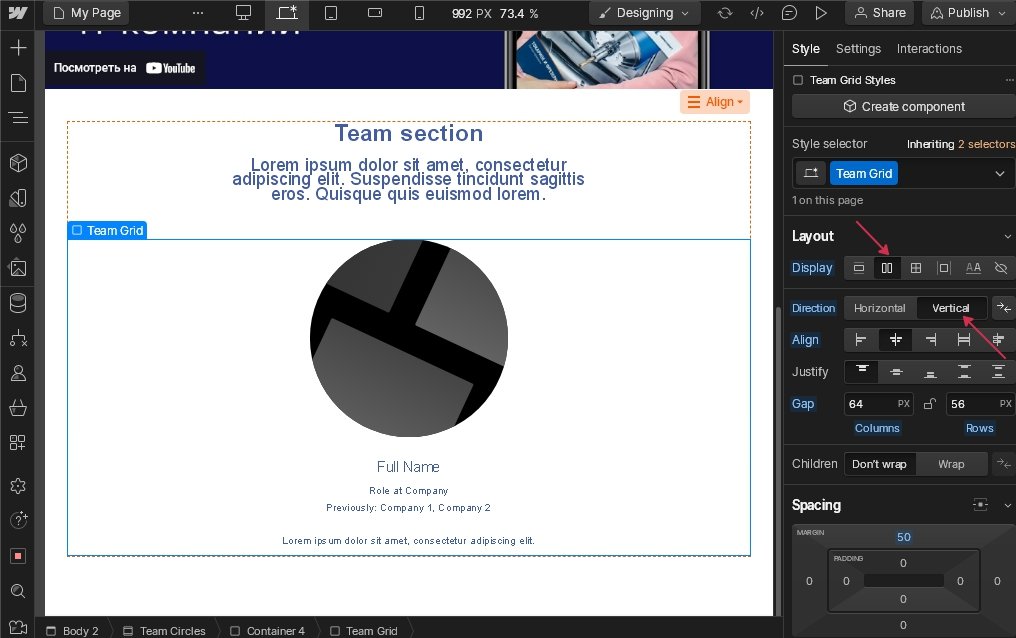Select the grid display icon

click(x=915, y=268)
